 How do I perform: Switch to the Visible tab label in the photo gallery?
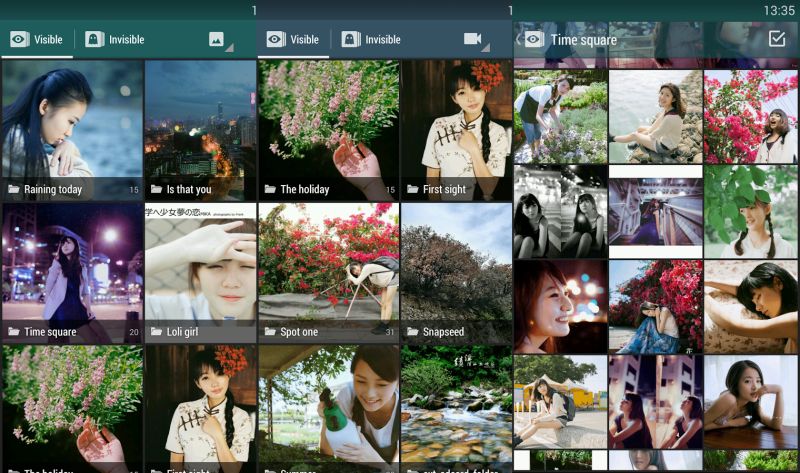click(48, 39)
